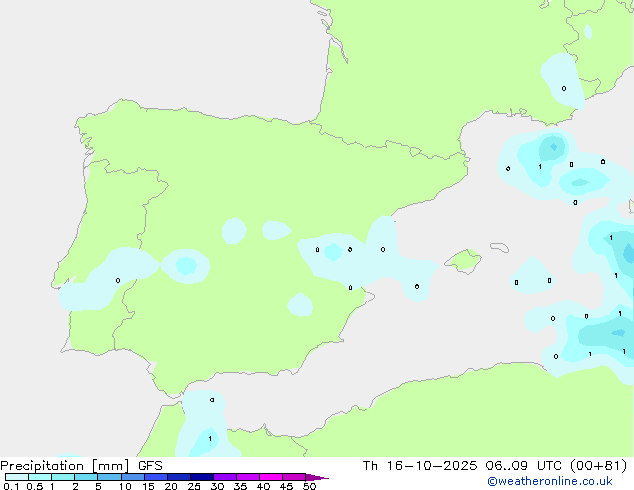Select the 2–5 mm legend color swatch
634x490 pixels.
(86, 477)
